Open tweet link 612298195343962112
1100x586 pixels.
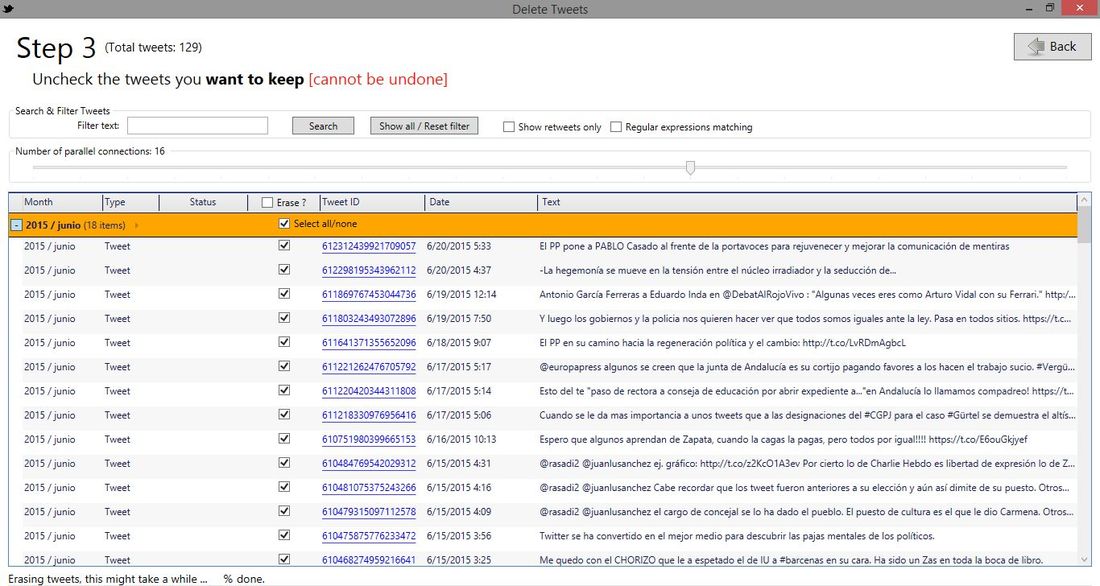click(x=369, y=270)
